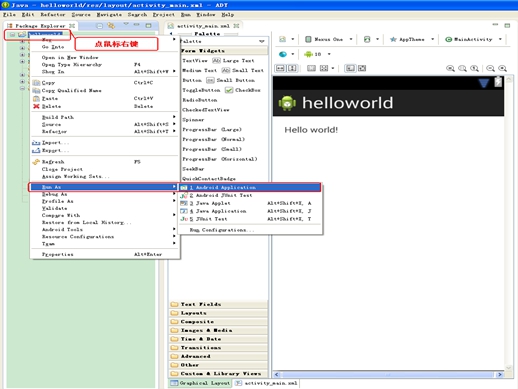
Task: Choose 4 Java Application from submenu
Action: 250,211
